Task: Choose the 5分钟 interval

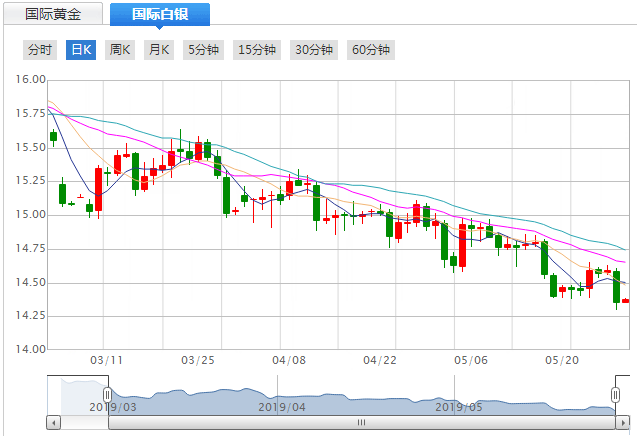Action: [x=204, y=50]
